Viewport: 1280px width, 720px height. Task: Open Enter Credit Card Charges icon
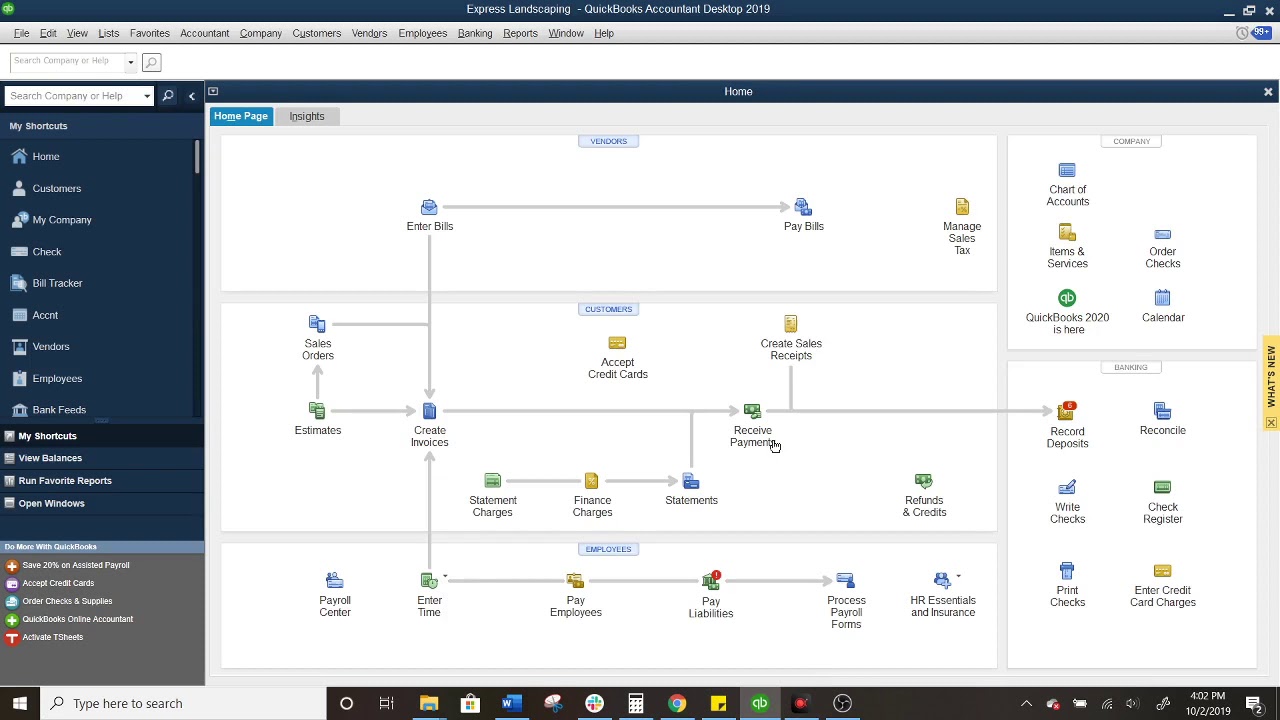coord(1162,571)
